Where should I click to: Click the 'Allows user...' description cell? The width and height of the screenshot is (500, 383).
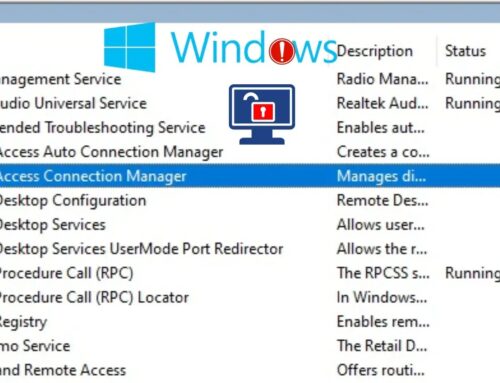[x=381, y=225]
